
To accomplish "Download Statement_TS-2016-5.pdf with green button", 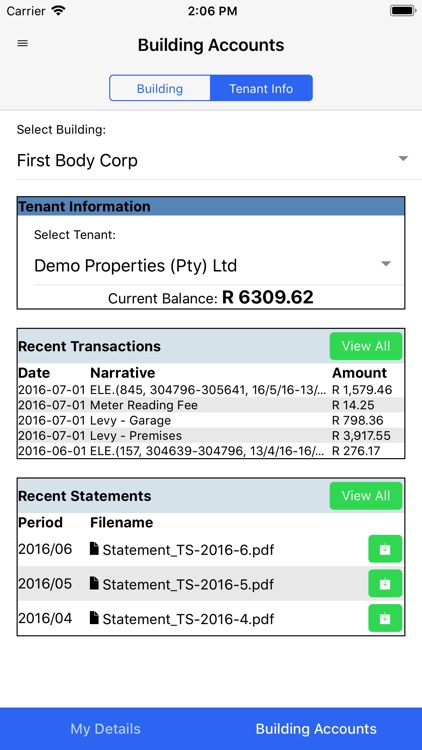I will (385, 584).
